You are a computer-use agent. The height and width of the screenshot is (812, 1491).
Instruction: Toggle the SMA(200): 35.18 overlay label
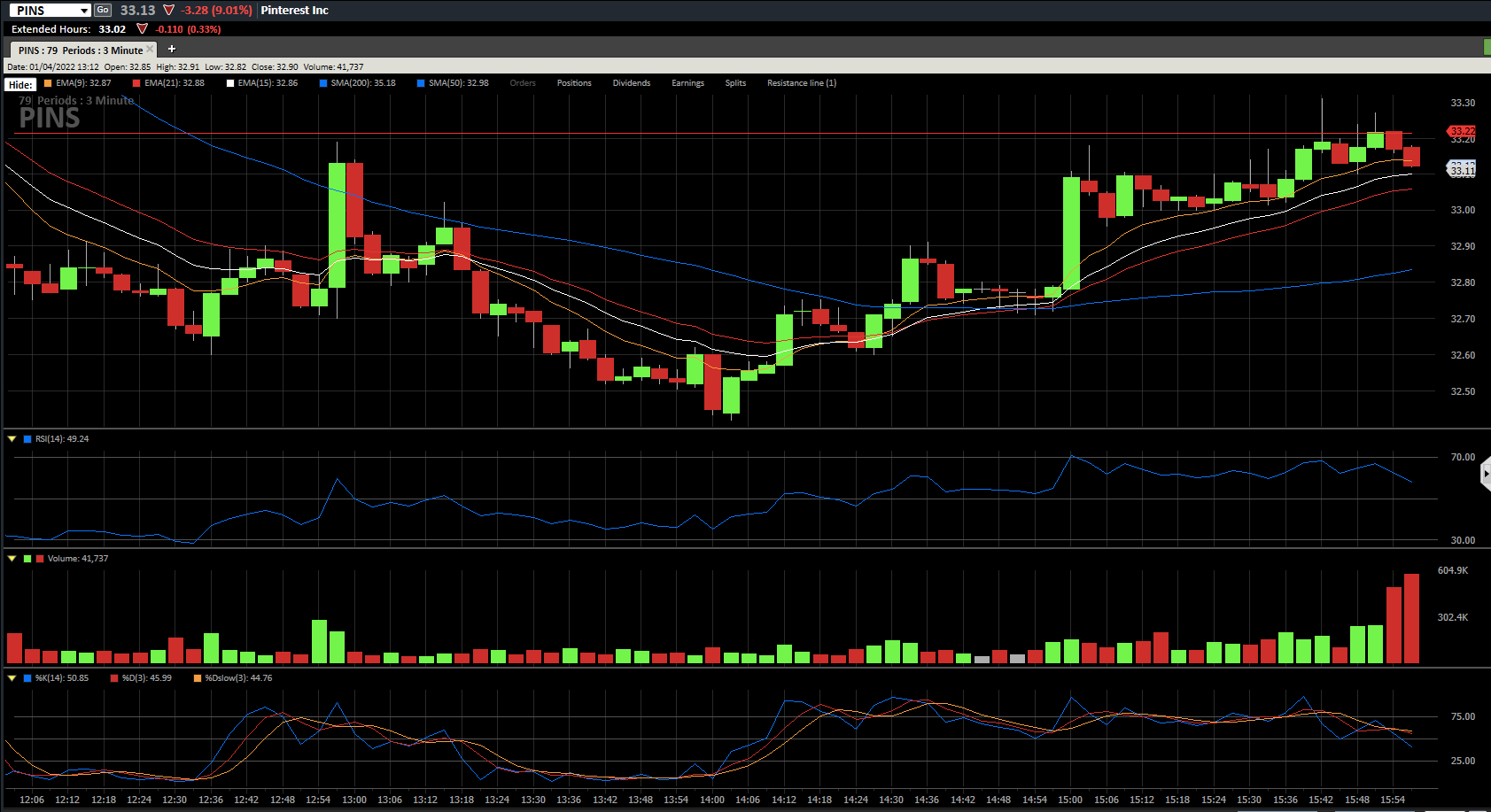point(363,83)
